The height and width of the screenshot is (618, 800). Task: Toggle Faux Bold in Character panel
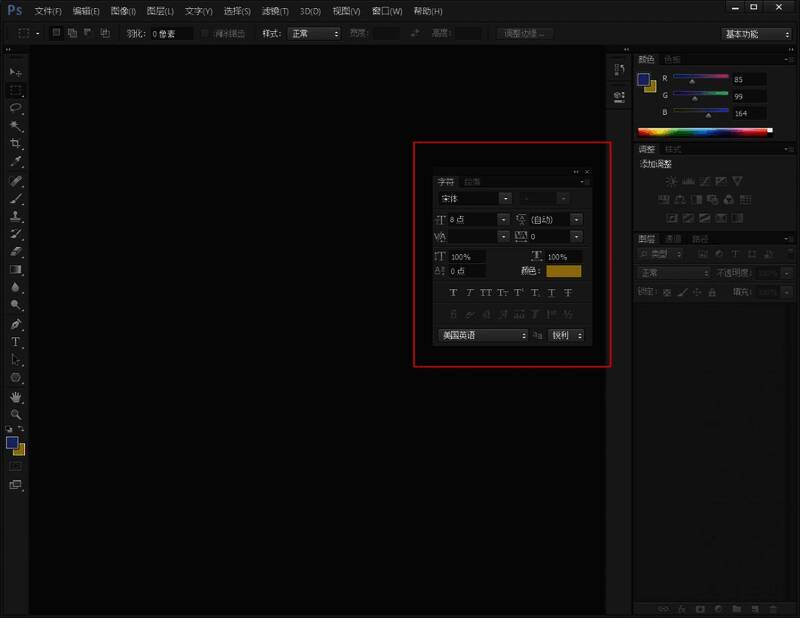454,293
